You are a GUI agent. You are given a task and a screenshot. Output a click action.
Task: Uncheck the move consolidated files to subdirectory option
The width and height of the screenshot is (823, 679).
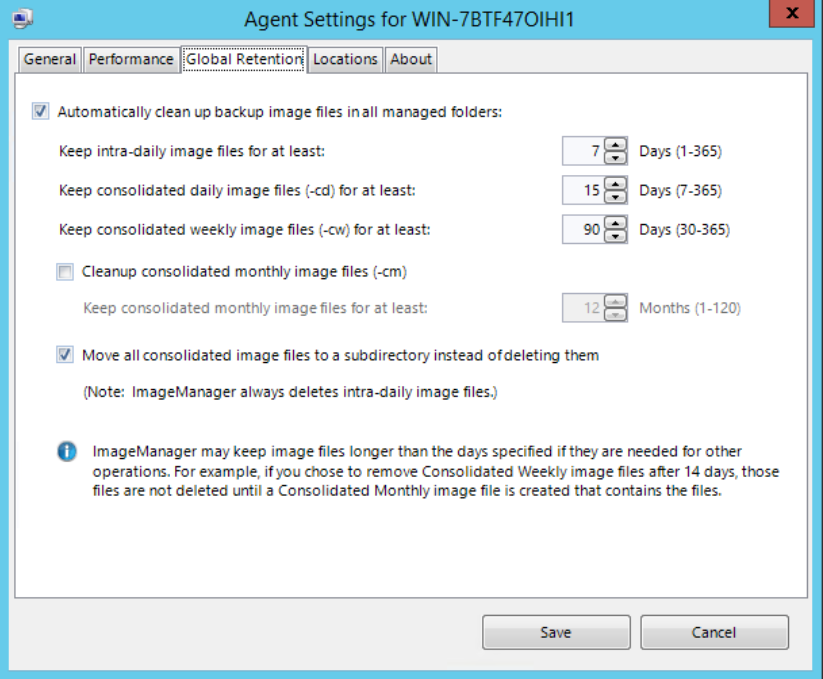65,355
